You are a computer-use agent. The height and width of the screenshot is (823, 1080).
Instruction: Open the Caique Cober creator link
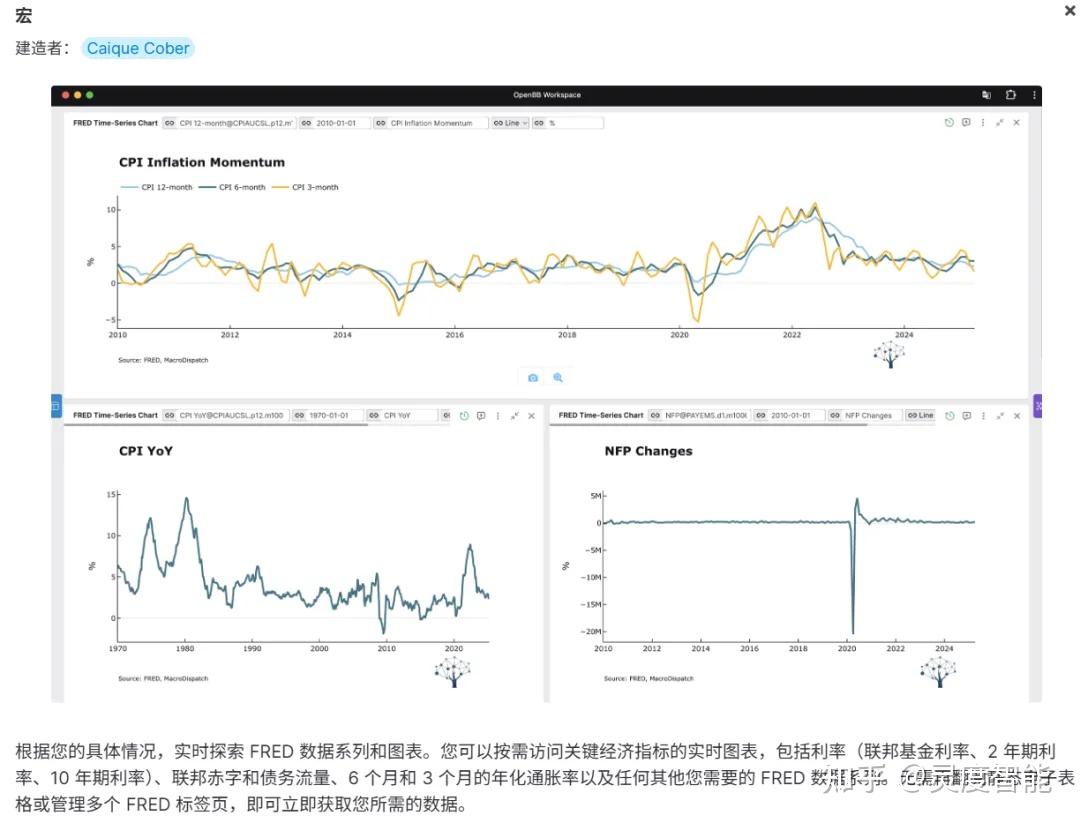point(137,47)
